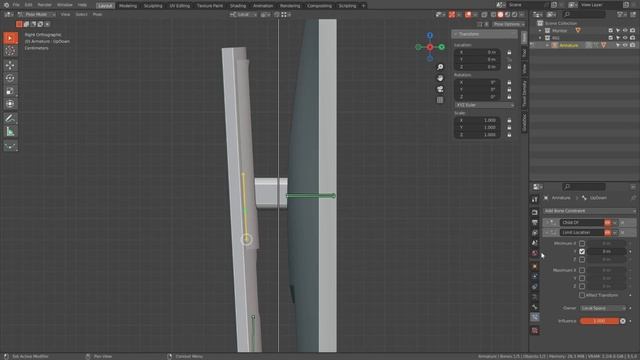Hide Monitor collection with eye icon
640x360 pixels.
tap(625, 31)
